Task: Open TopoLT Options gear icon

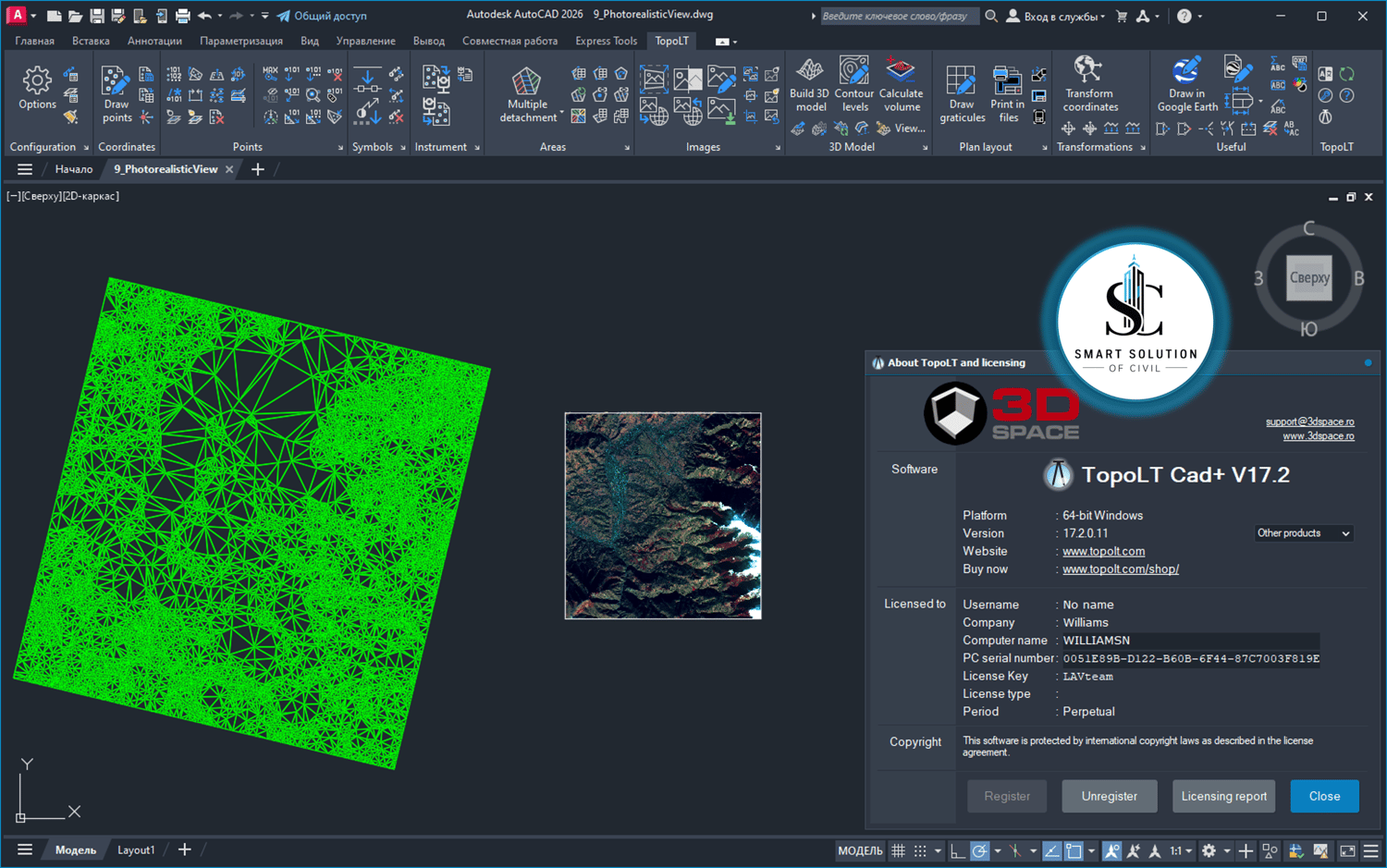Action: 37,82
